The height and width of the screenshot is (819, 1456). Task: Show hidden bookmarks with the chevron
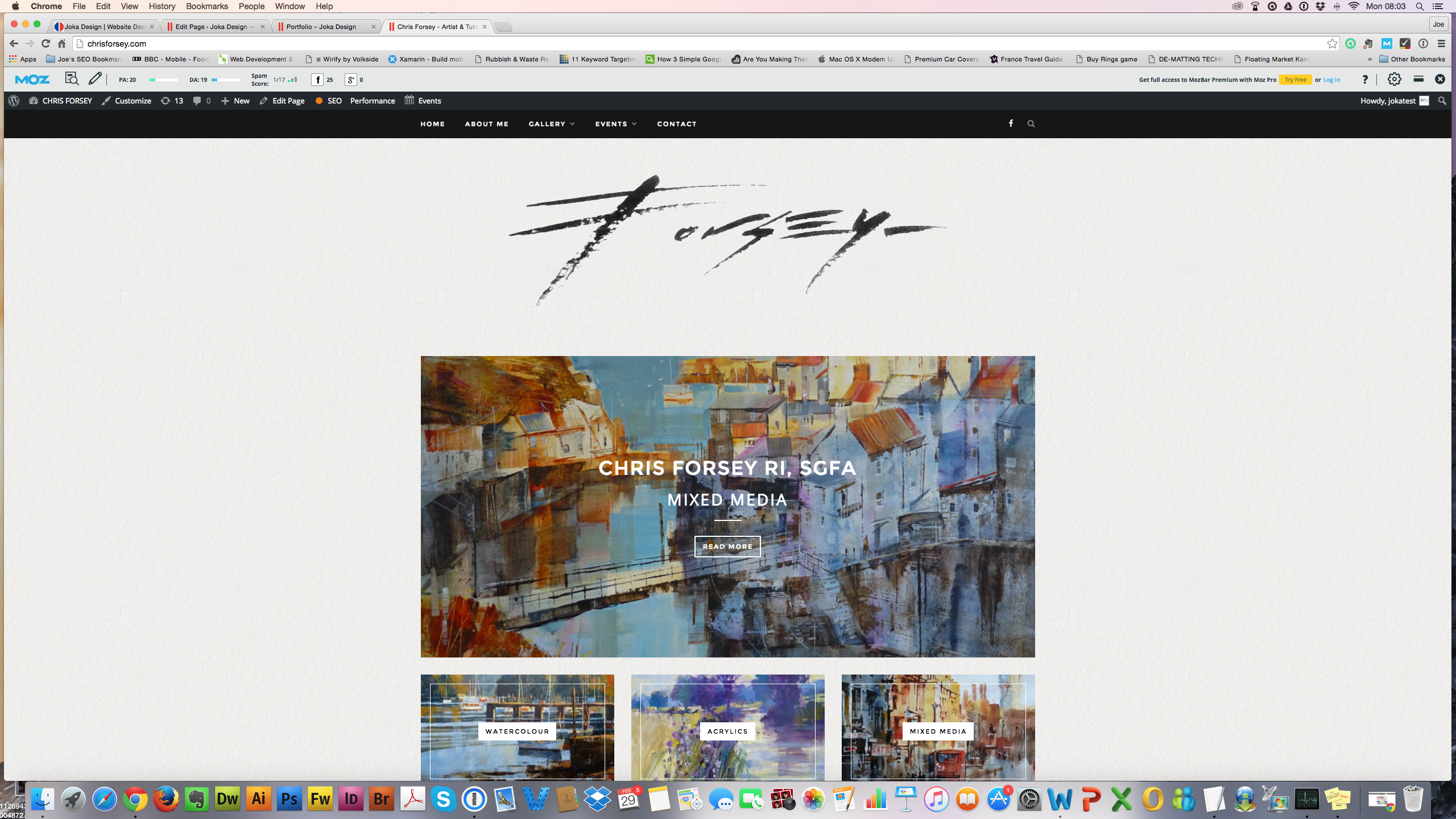click(x=1370, y=59)
